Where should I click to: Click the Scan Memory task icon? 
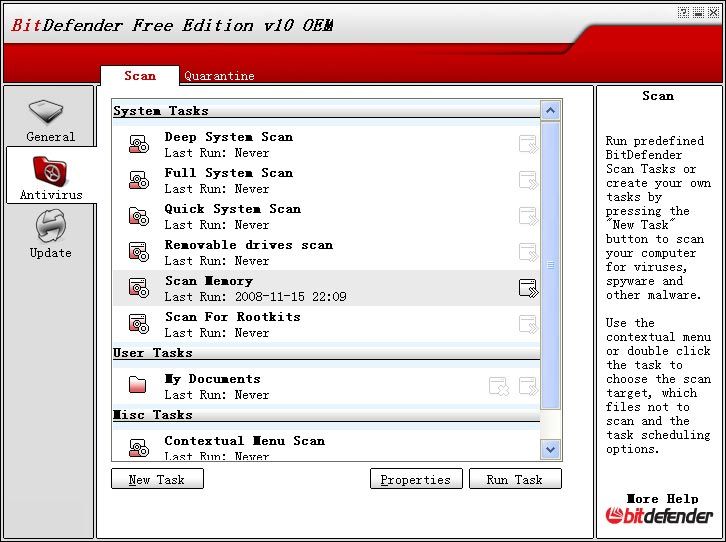[138, 288]
